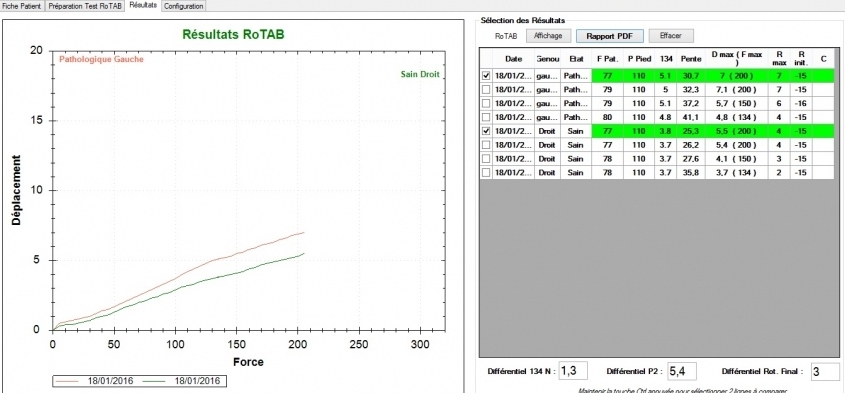The height and width of the screenshot is (393, 845).
Task: Open the Préparation Test RoTAB tab
Action: (85, 6)
